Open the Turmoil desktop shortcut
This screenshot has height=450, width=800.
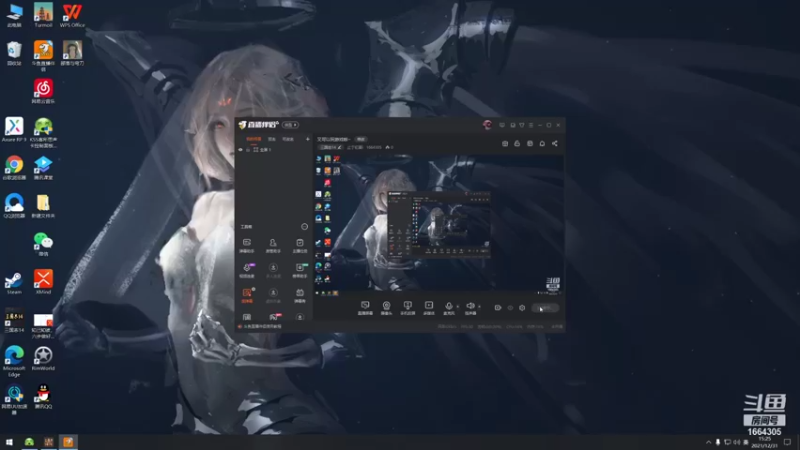[x=43, y=15]
